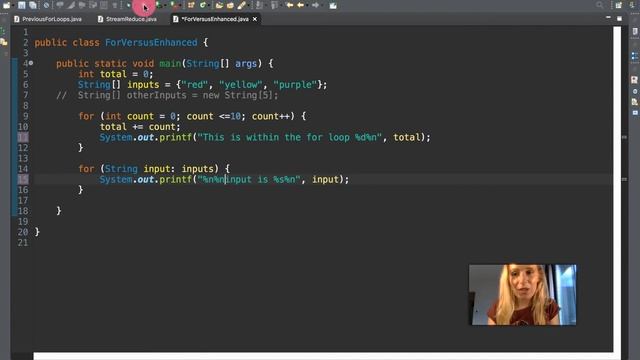Click the overview ruler marker for line 11
Image resolution: width=640 pixels, height=360 pixels.
pyautogui.click(x=624, y=138)
